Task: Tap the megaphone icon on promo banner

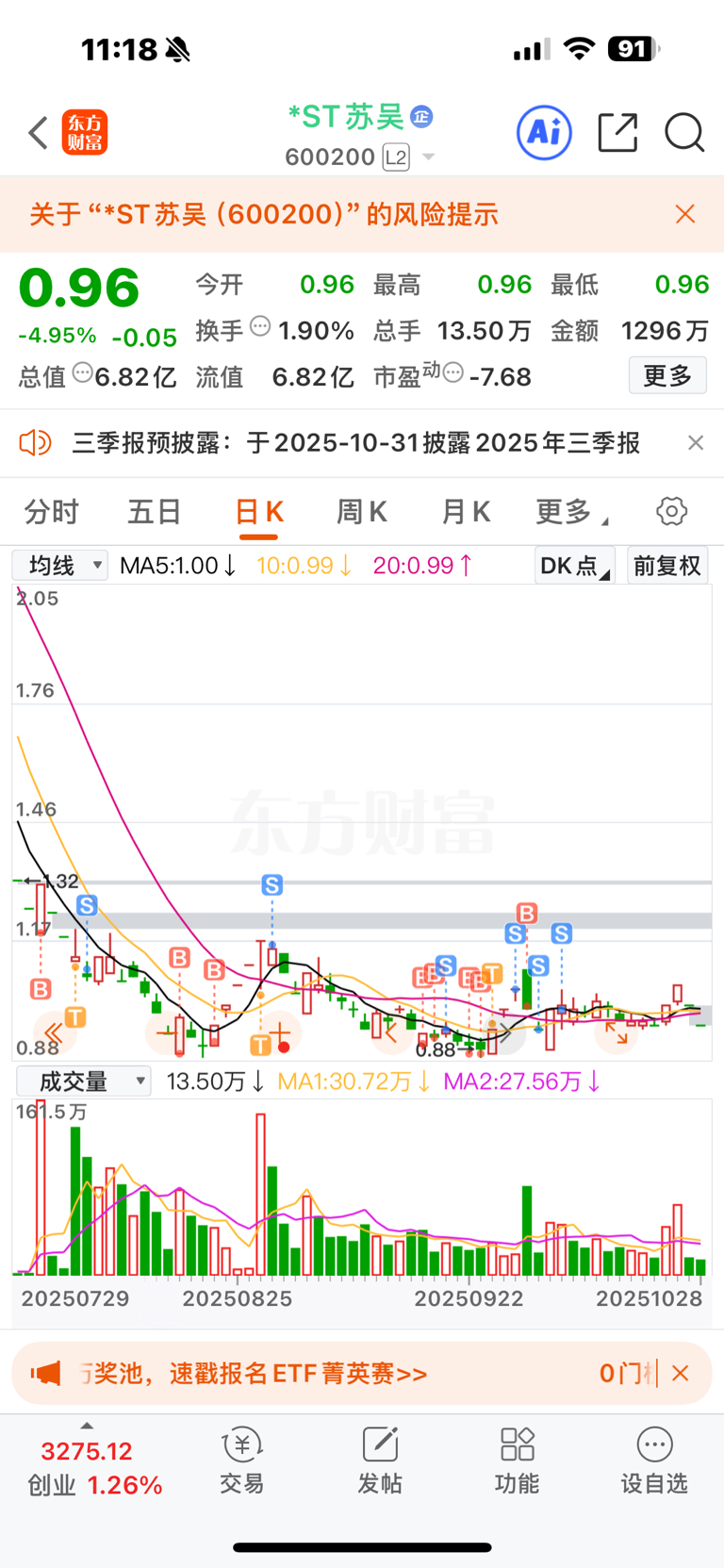Action: point(45,1374)
